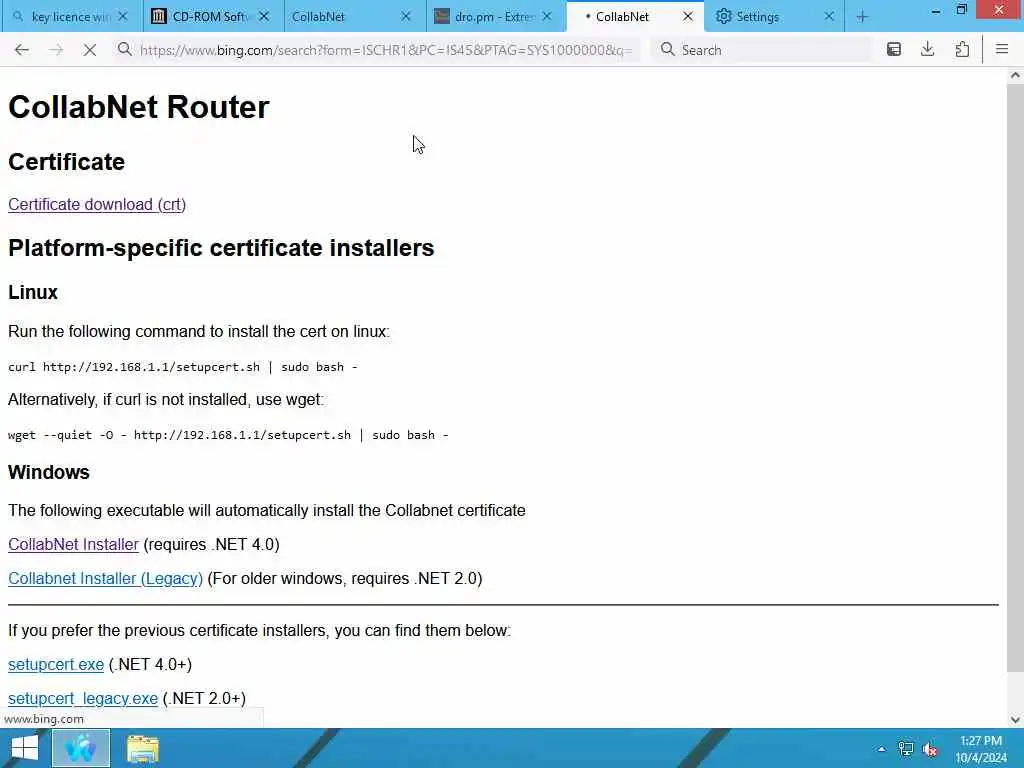This screenshot has height=768, width=1024.
Task: Open the Certificate download (crt) link
Action: (x=97, y=204)
